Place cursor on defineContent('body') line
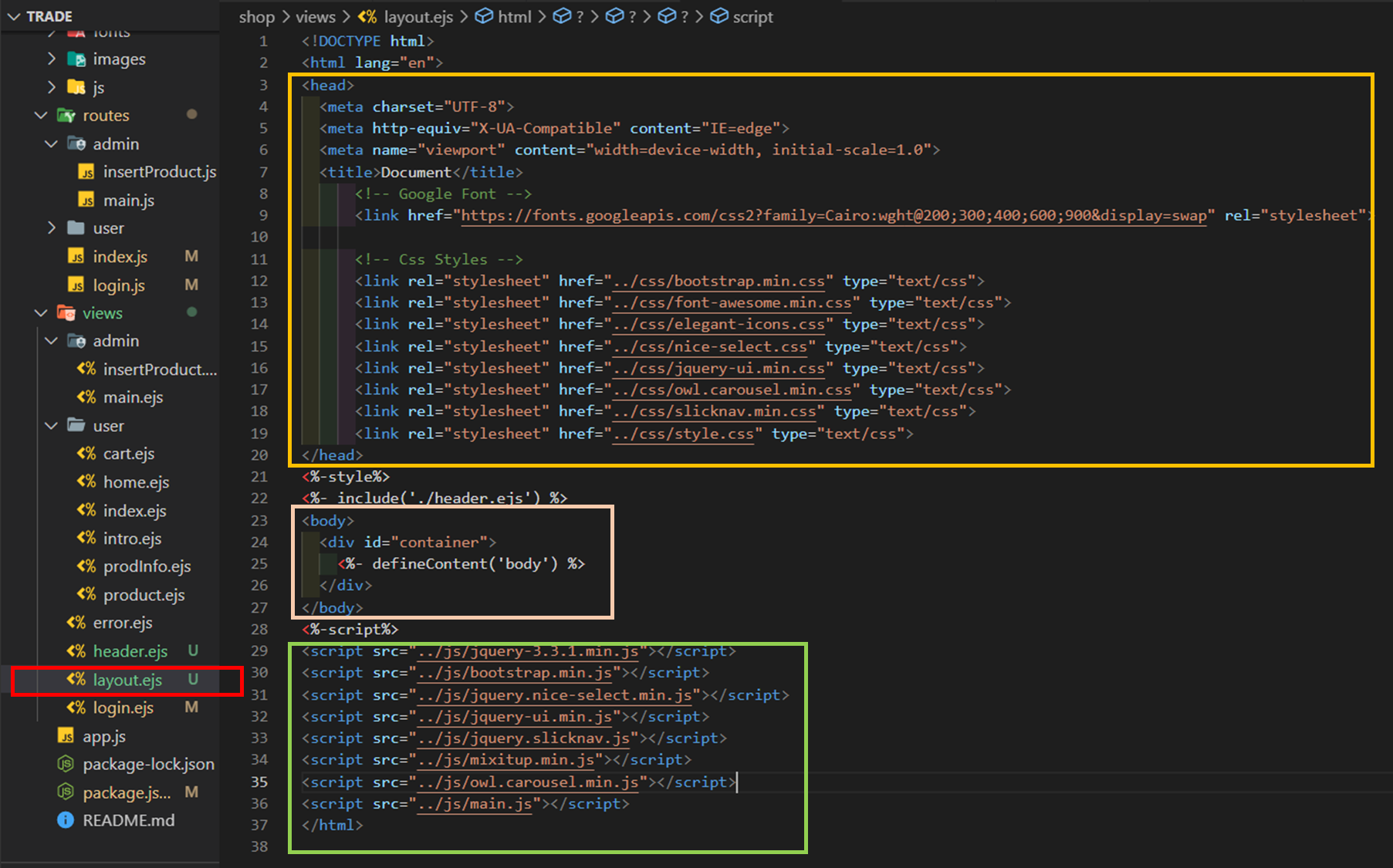This screenshot has width=1393, height=868. click(462, 564)
